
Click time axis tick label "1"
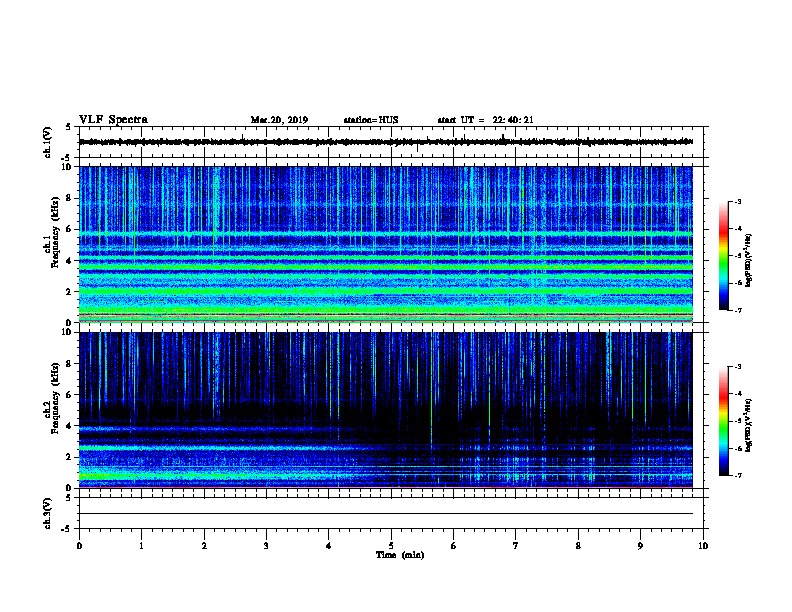pos(141,546)
